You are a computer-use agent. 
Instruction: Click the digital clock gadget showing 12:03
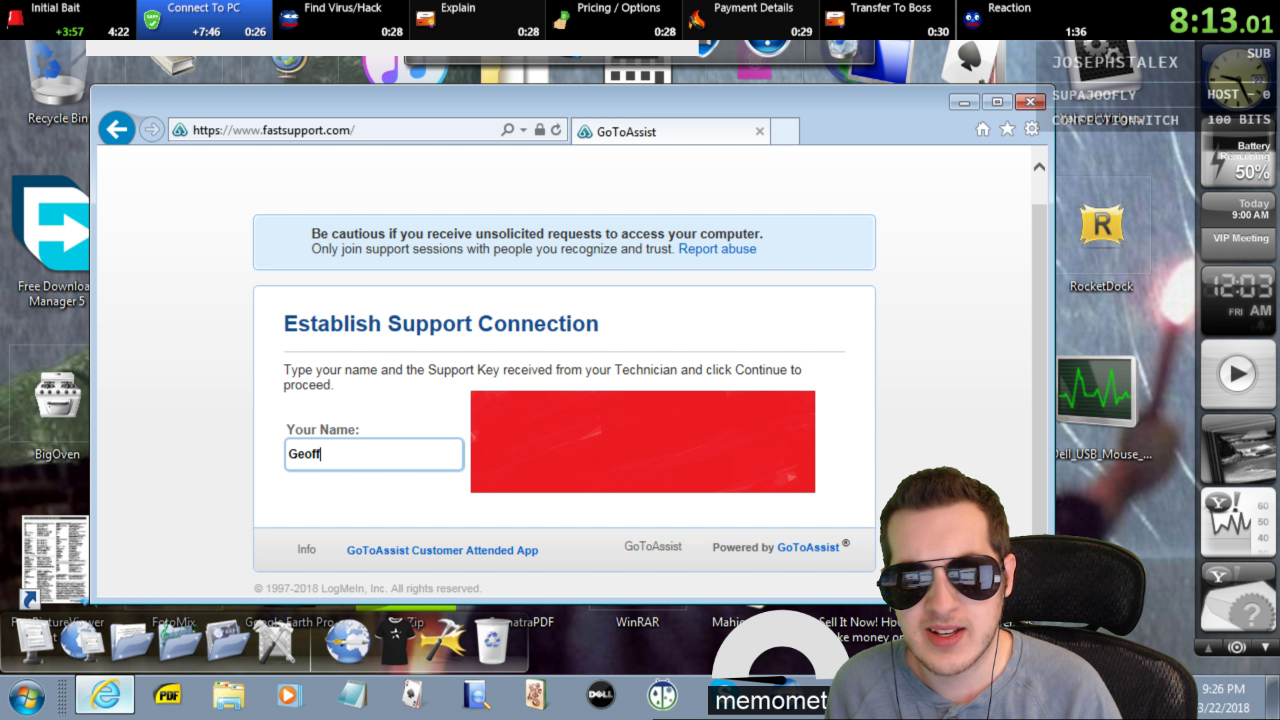click(1239, 298)
